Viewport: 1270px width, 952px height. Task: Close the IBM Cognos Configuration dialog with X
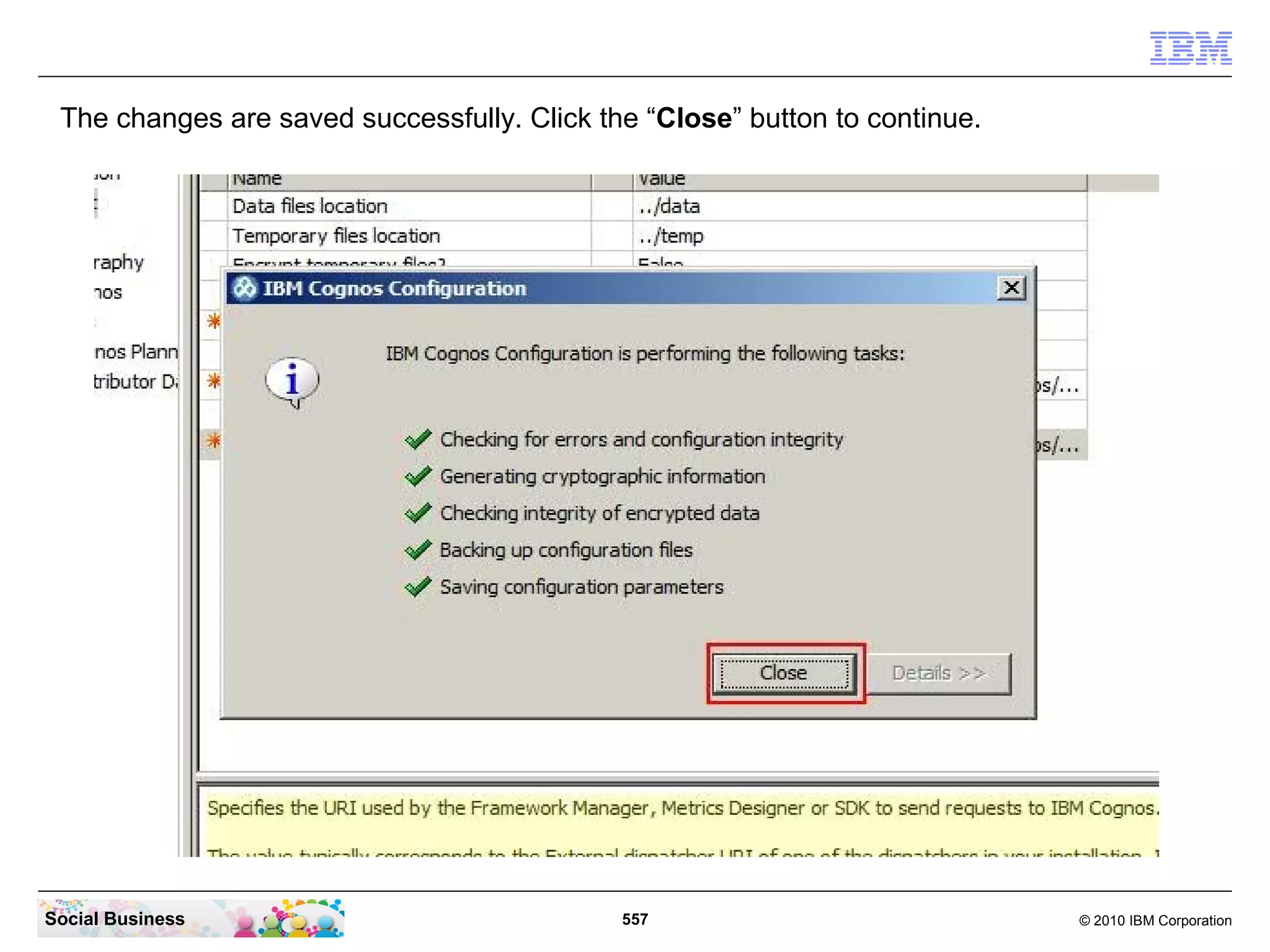tap(1011, 288)
